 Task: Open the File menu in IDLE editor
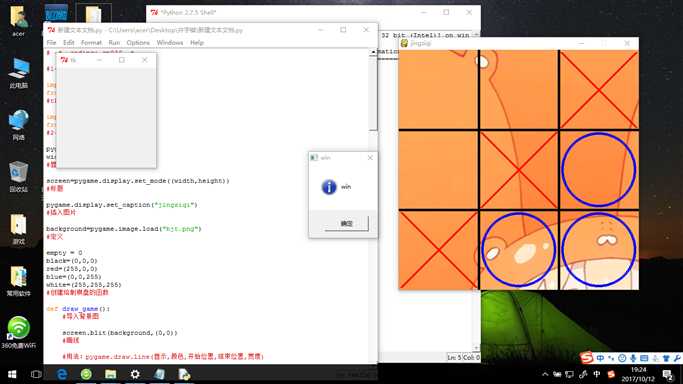tap(51, 43)
